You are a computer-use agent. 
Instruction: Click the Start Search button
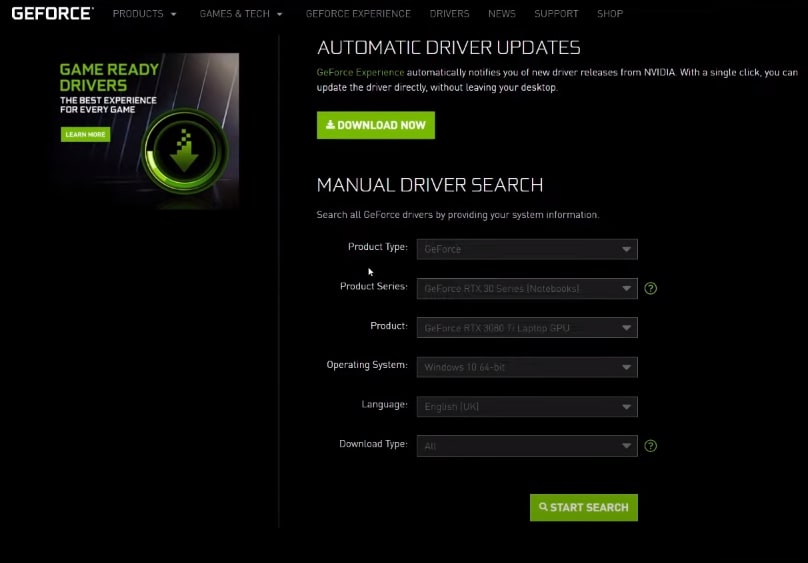[x=584, y=508]
